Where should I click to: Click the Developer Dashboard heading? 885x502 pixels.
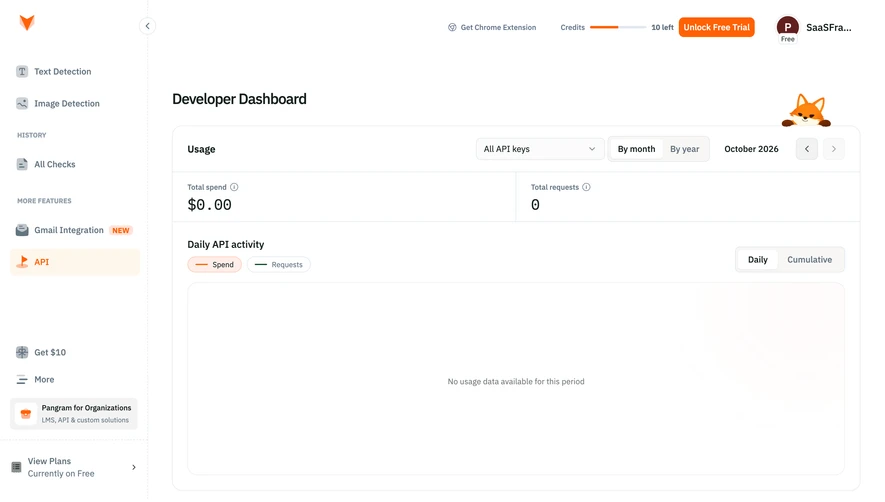click(x=239, y=99)
